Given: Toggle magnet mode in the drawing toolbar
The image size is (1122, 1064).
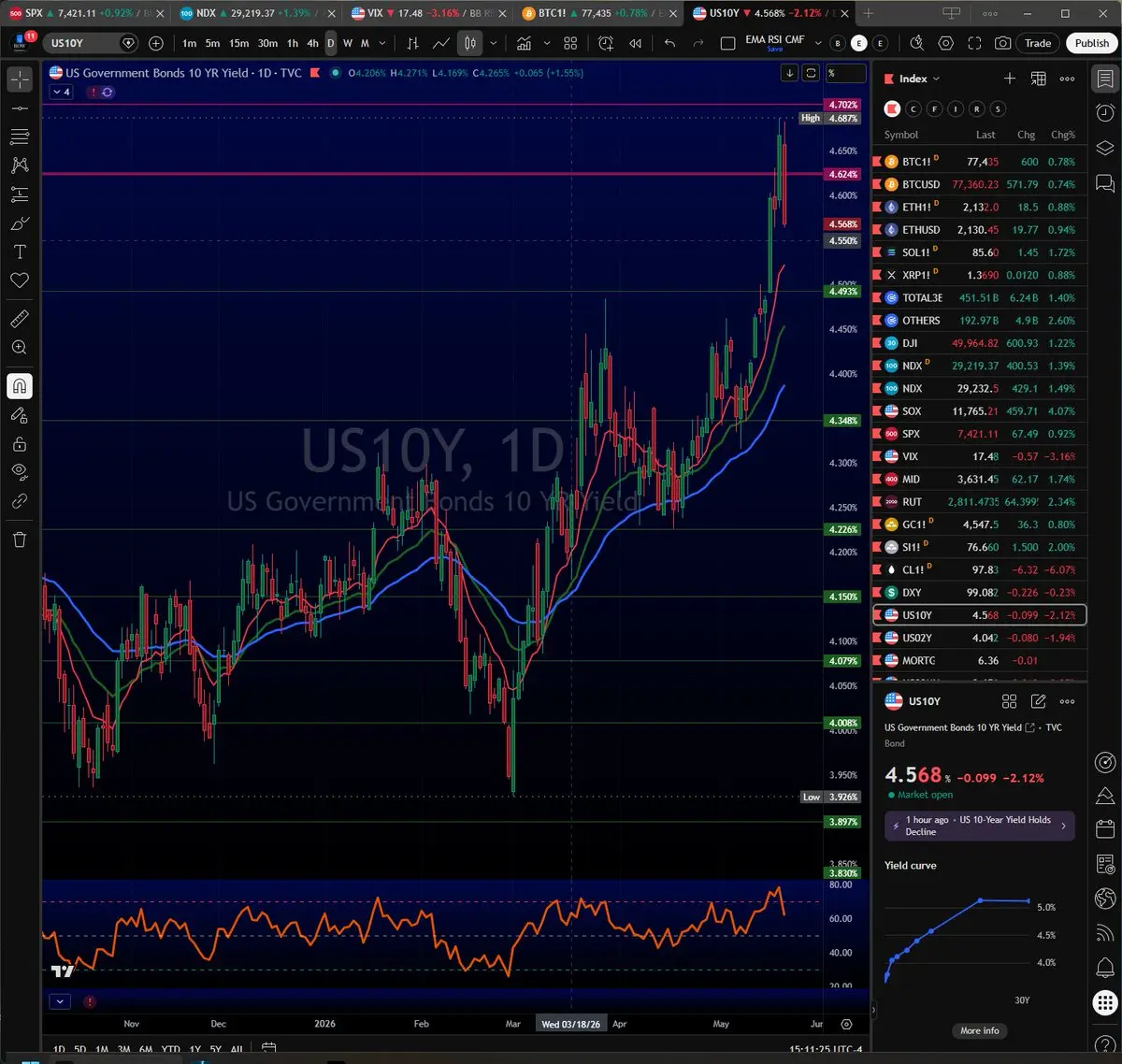Looking at the screenshot, I should pyautogui.click(x=20, y=385).
